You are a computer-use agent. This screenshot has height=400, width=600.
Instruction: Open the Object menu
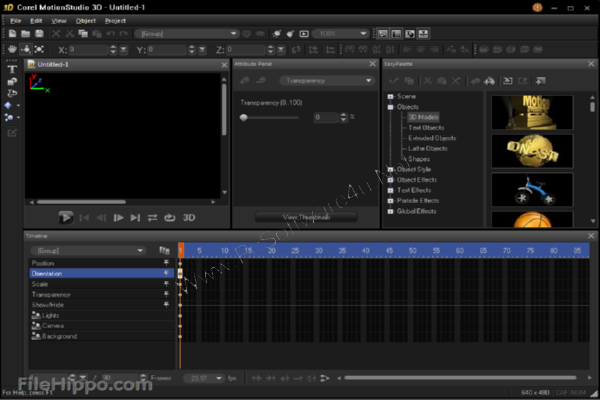pos(86,21)
